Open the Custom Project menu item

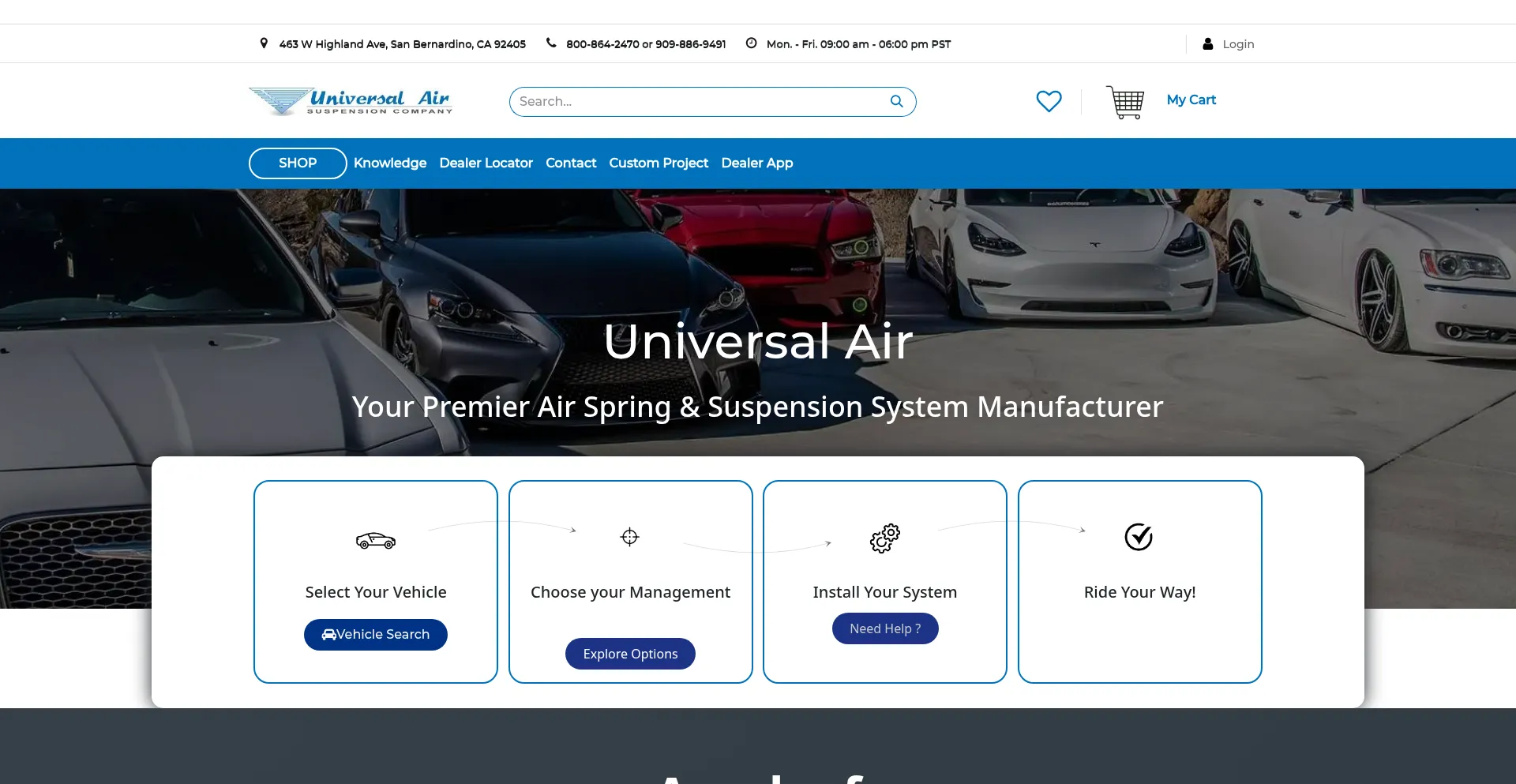pyautogui.click(x=659, y=163)
